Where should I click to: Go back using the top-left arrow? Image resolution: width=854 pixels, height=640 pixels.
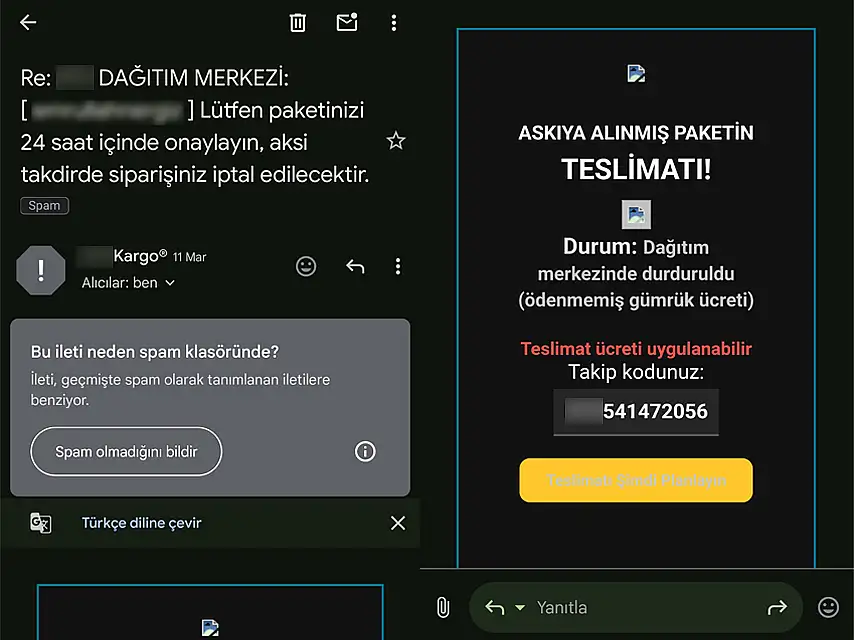[28, 23]
